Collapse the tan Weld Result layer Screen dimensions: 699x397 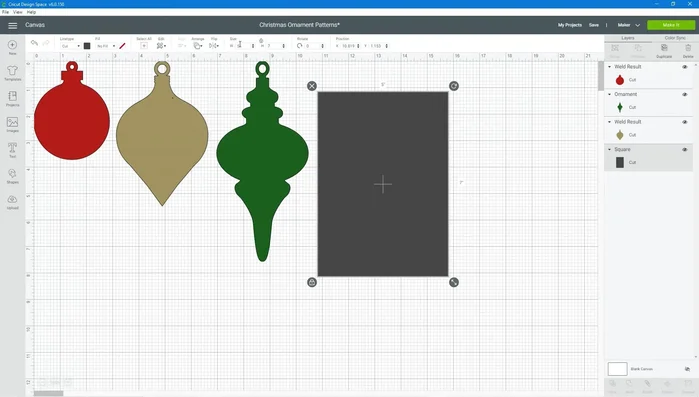pyautogui.click(x=609, y=122)
